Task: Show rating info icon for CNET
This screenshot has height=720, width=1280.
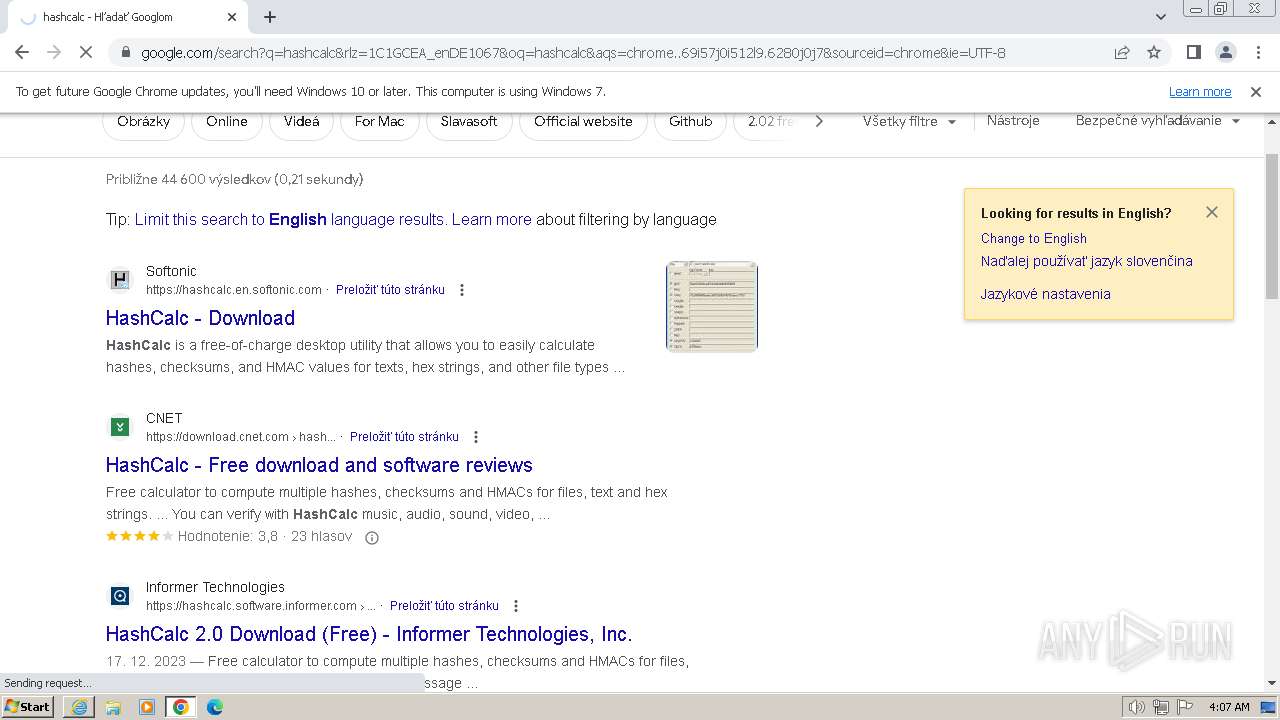Action: 372,538
